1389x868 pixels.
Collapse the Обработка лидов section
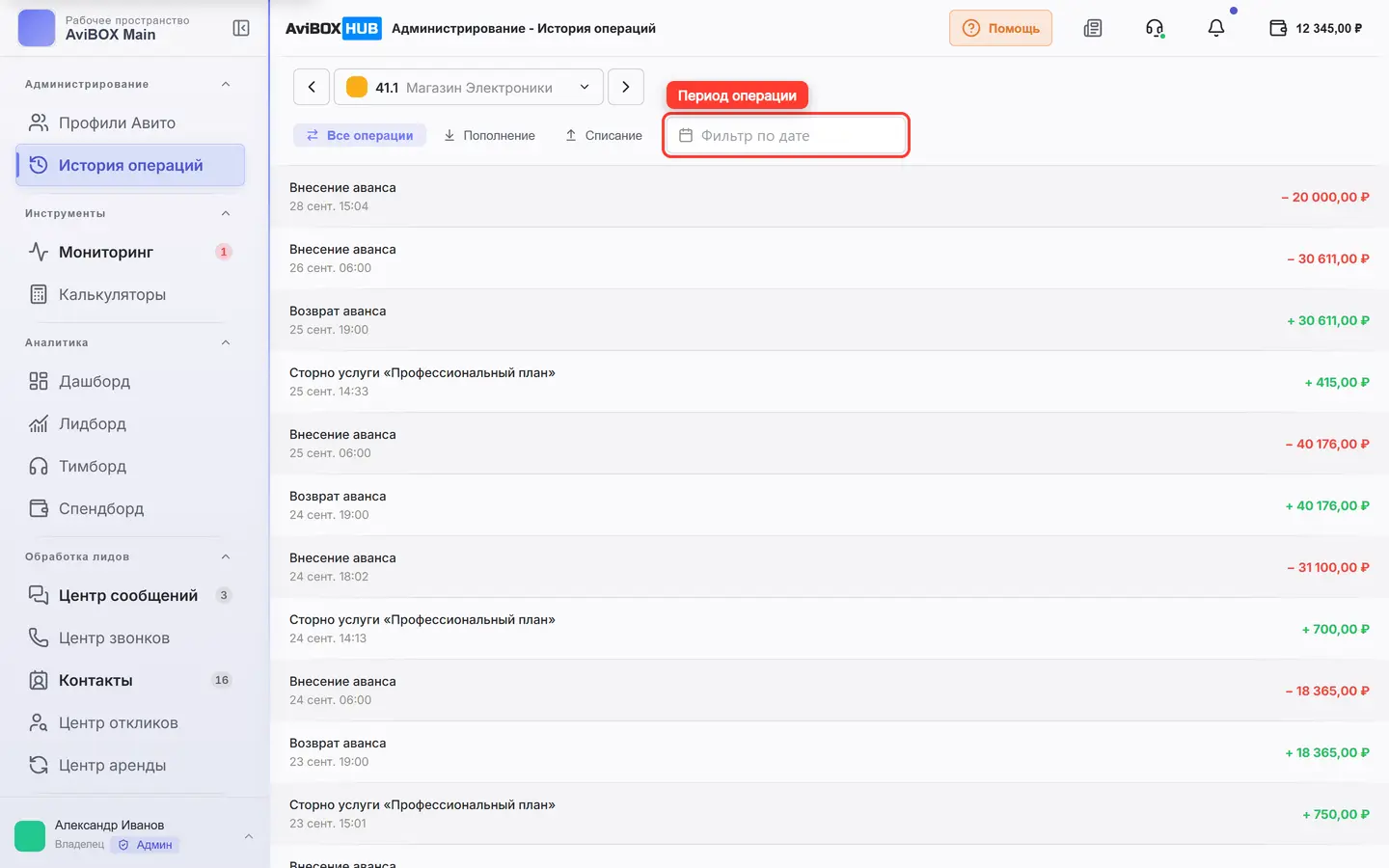(226, 556)
